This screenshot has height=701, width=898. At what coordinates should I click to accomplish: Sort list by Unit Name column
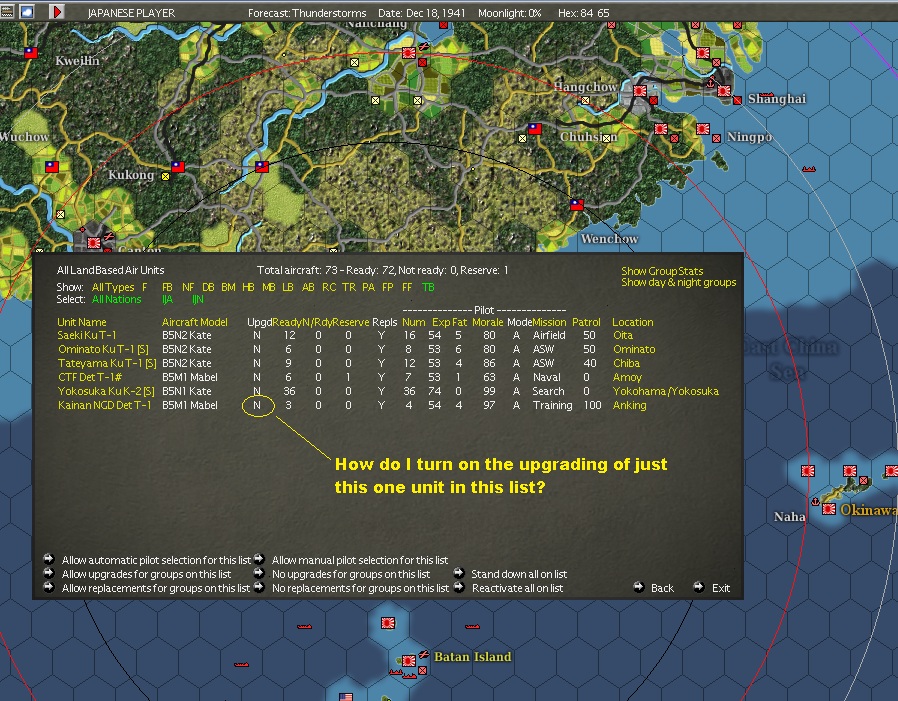point(81,322)
